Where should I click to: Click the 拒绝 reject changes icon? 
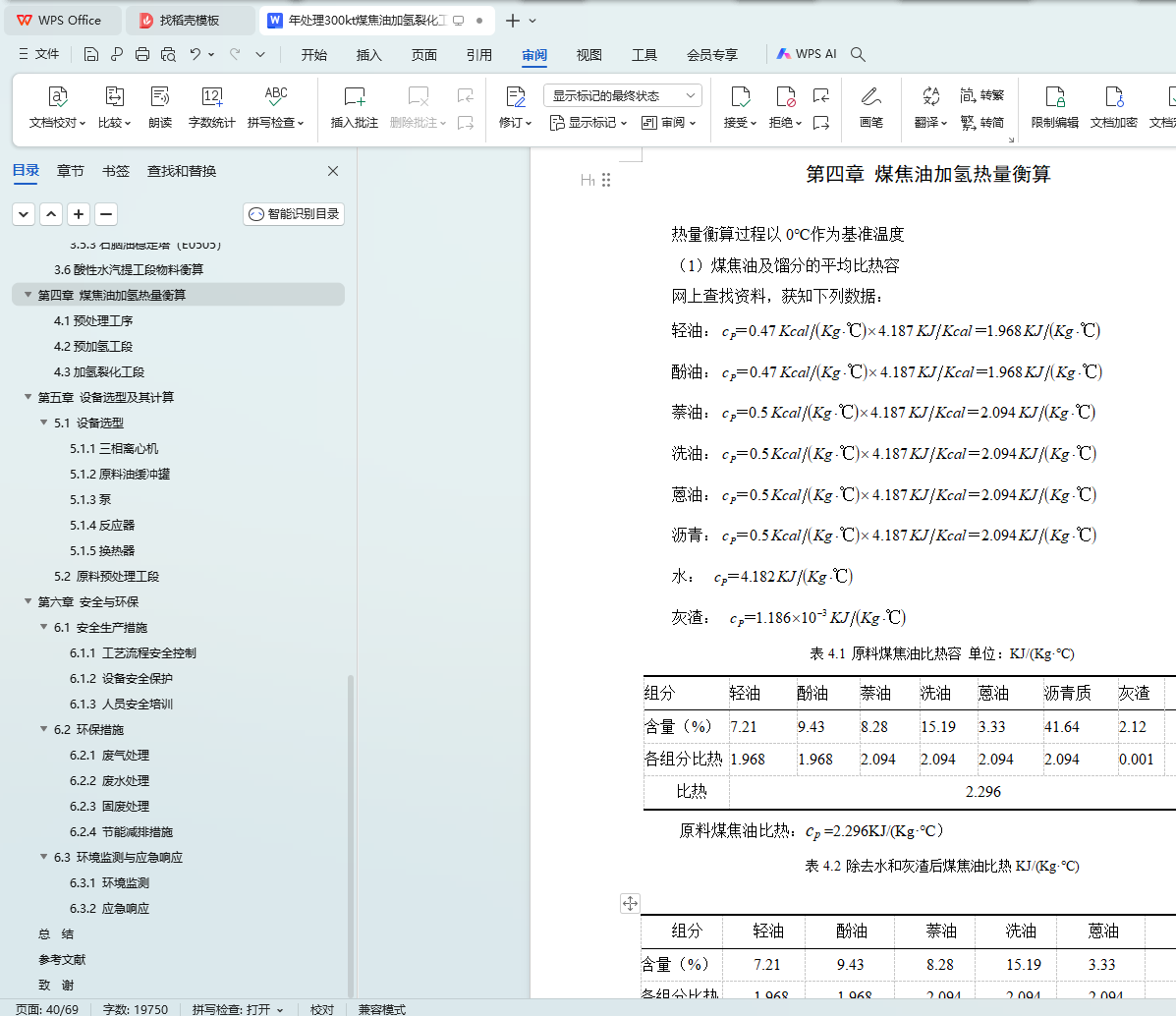[x=785, y=97]
